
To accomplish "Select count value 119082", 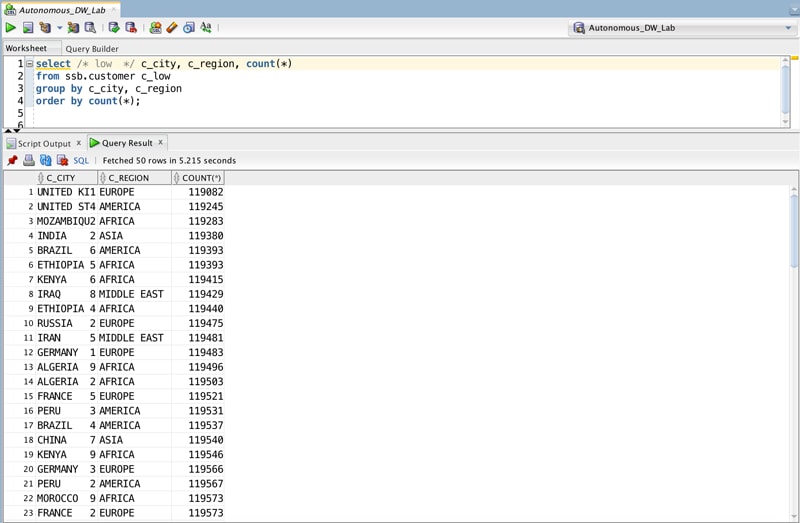I will point(198,192).
